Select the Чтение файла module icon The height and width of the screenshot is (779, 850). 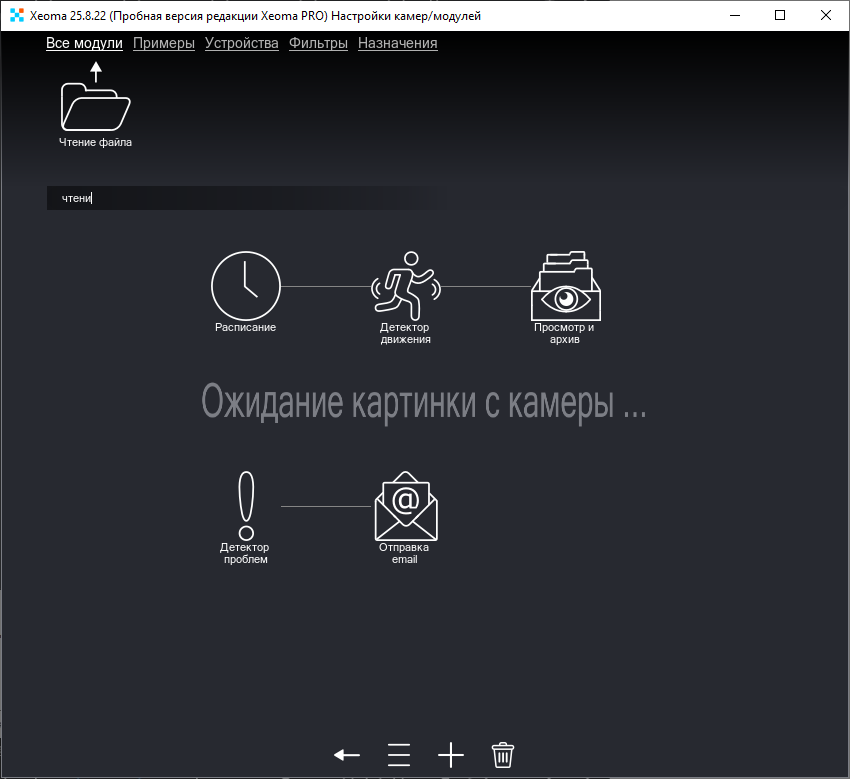tap(95, 100)
